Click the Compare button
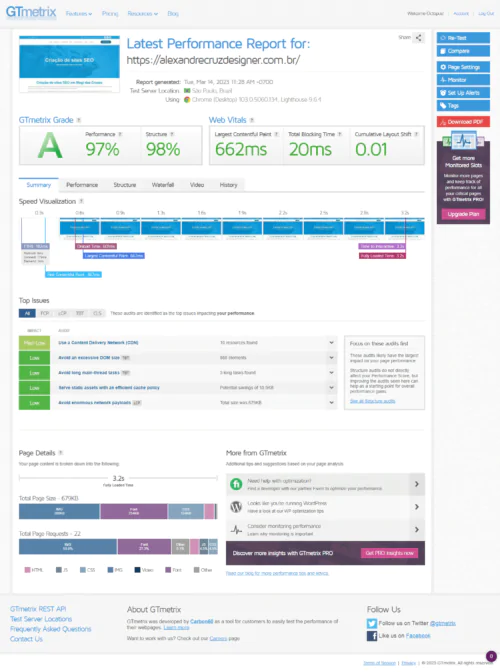 tap(463, 51)
